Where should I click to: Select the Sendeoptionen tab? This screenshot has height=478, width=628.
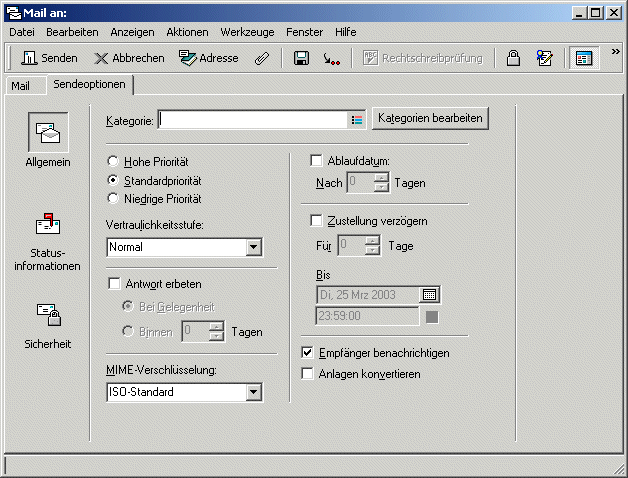pos(89,84)
